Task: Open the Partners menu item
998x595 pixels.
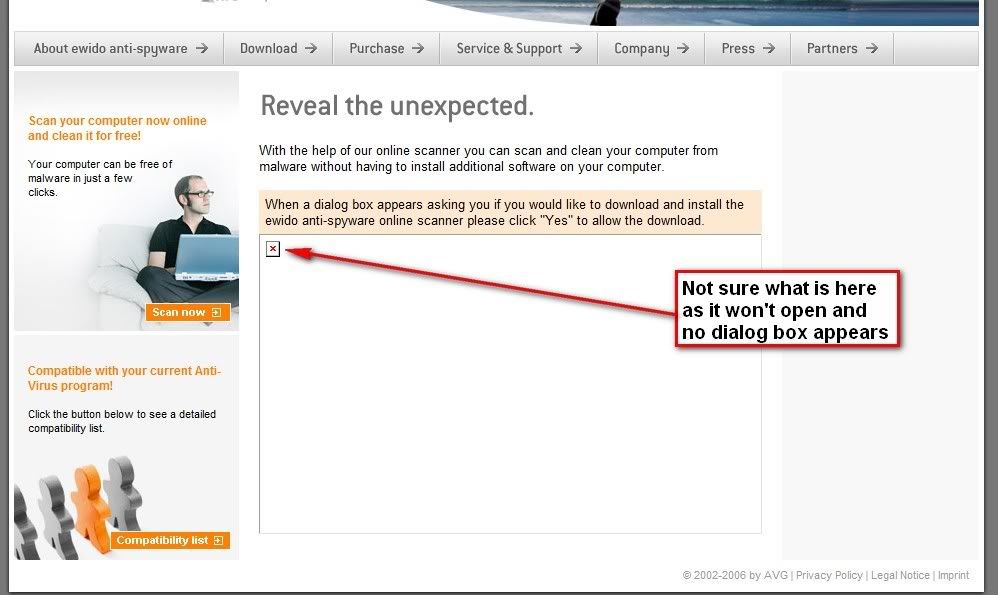Action: pos(842,48)
